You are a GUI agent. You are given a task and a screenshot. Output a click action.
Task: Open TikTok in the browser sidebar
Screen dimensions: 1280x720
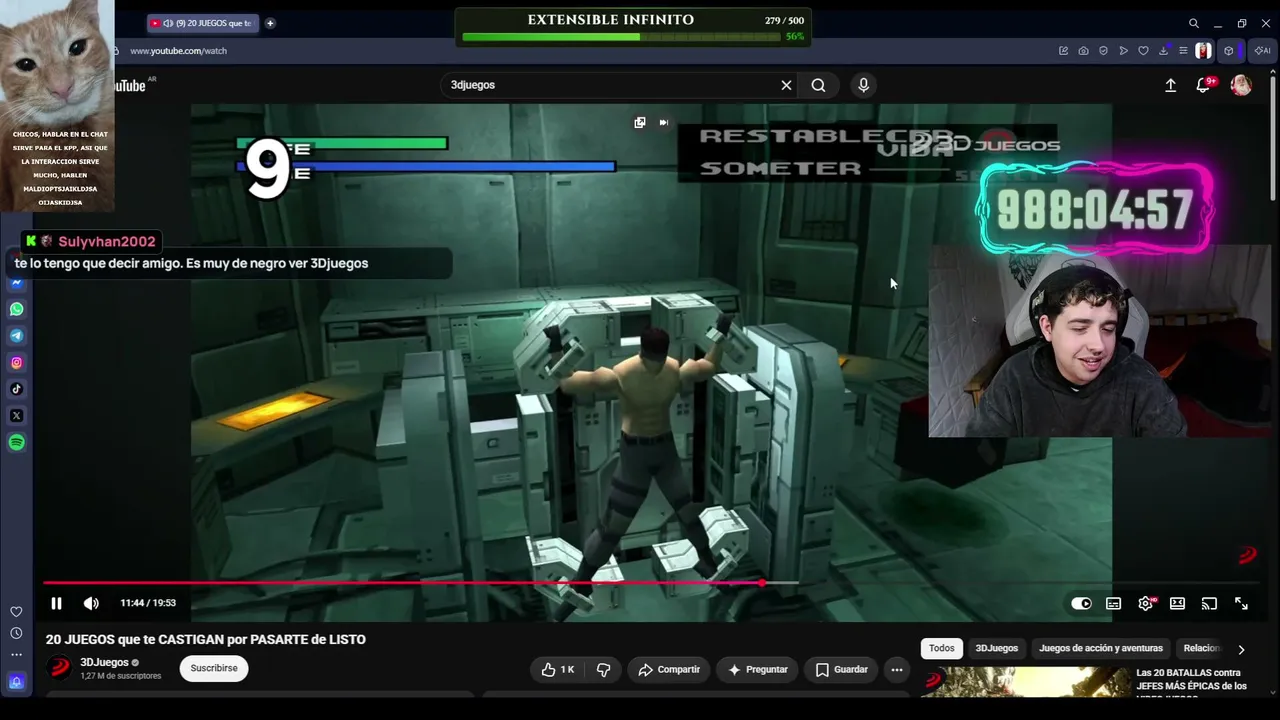point(16,389)
